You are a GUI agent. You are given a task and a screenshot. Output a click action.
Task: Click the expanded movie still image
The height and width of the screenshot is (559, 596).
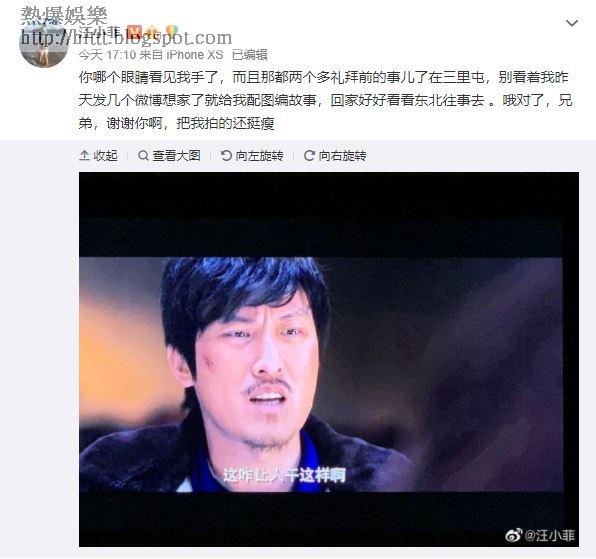[329, 359]
